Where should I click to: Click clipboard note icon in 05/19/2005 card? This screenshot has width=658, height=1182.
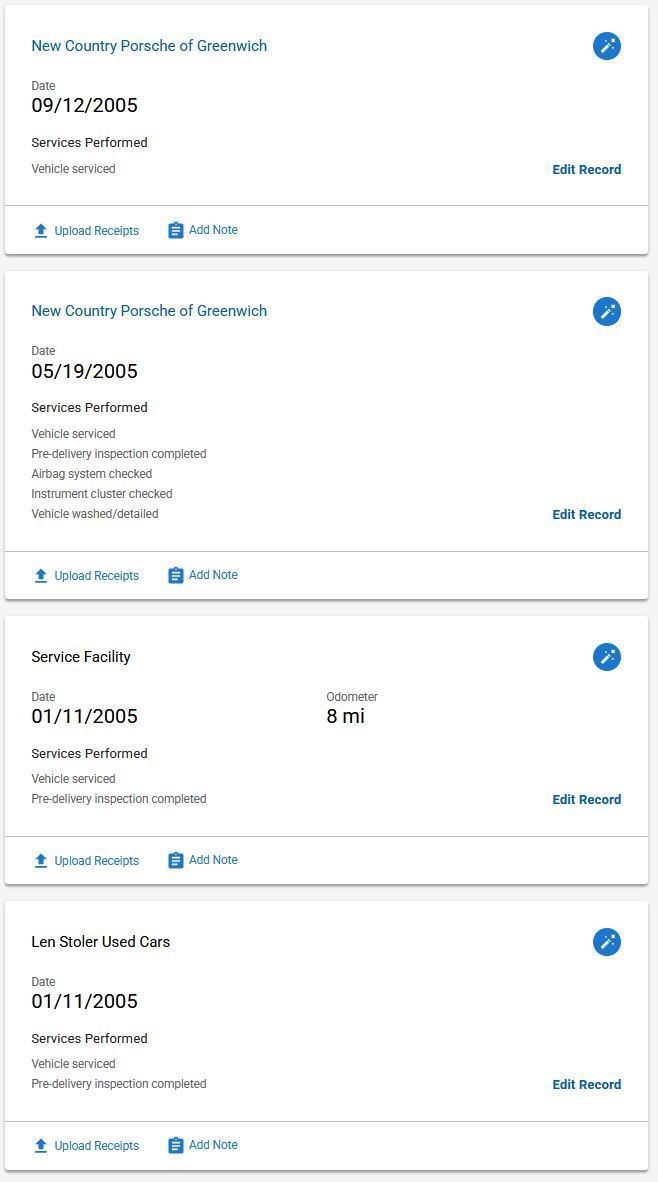coord(176,576)
